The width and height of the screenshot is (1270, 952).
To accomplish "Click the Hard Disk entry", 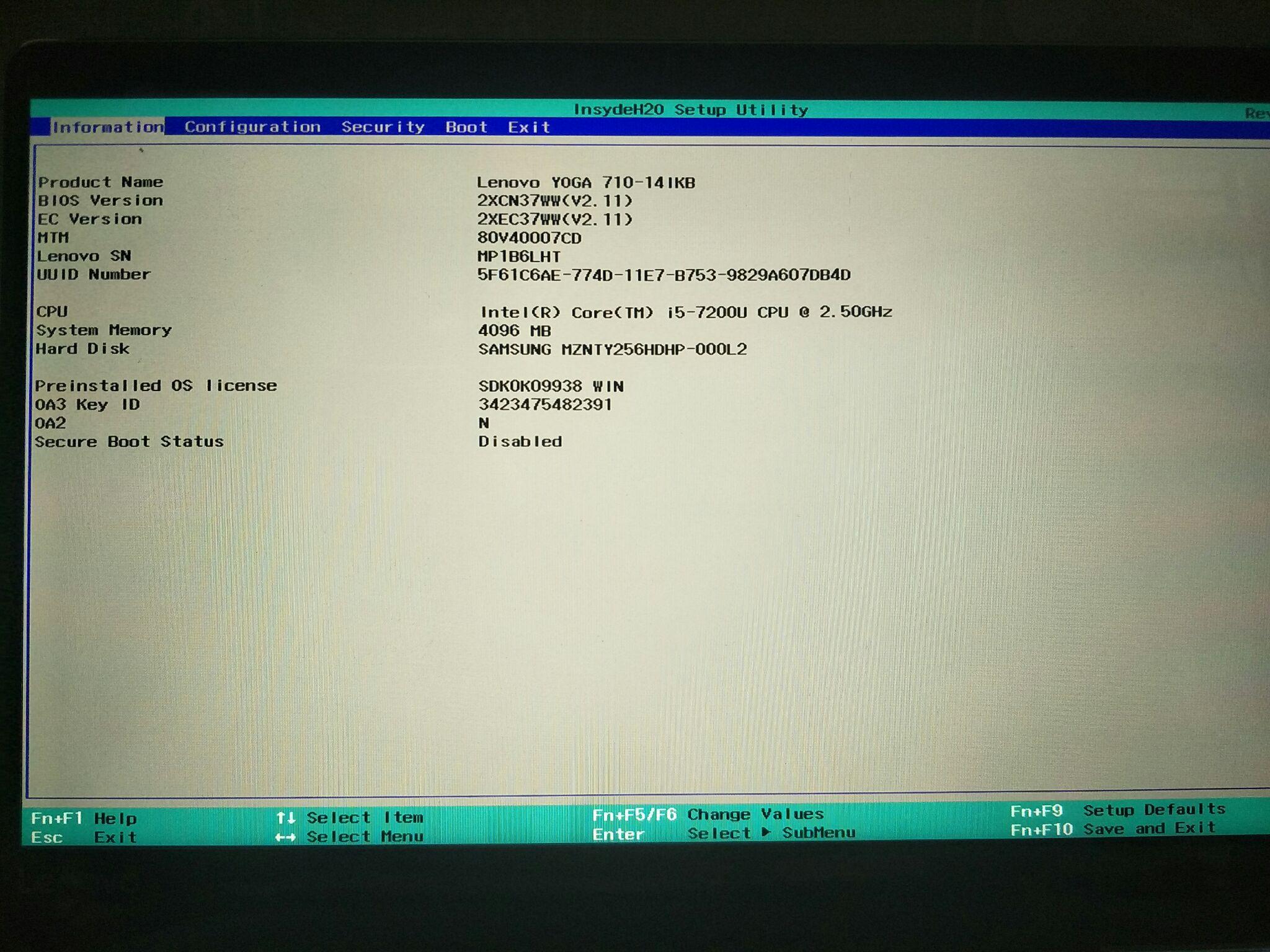I will coord(83,348).
